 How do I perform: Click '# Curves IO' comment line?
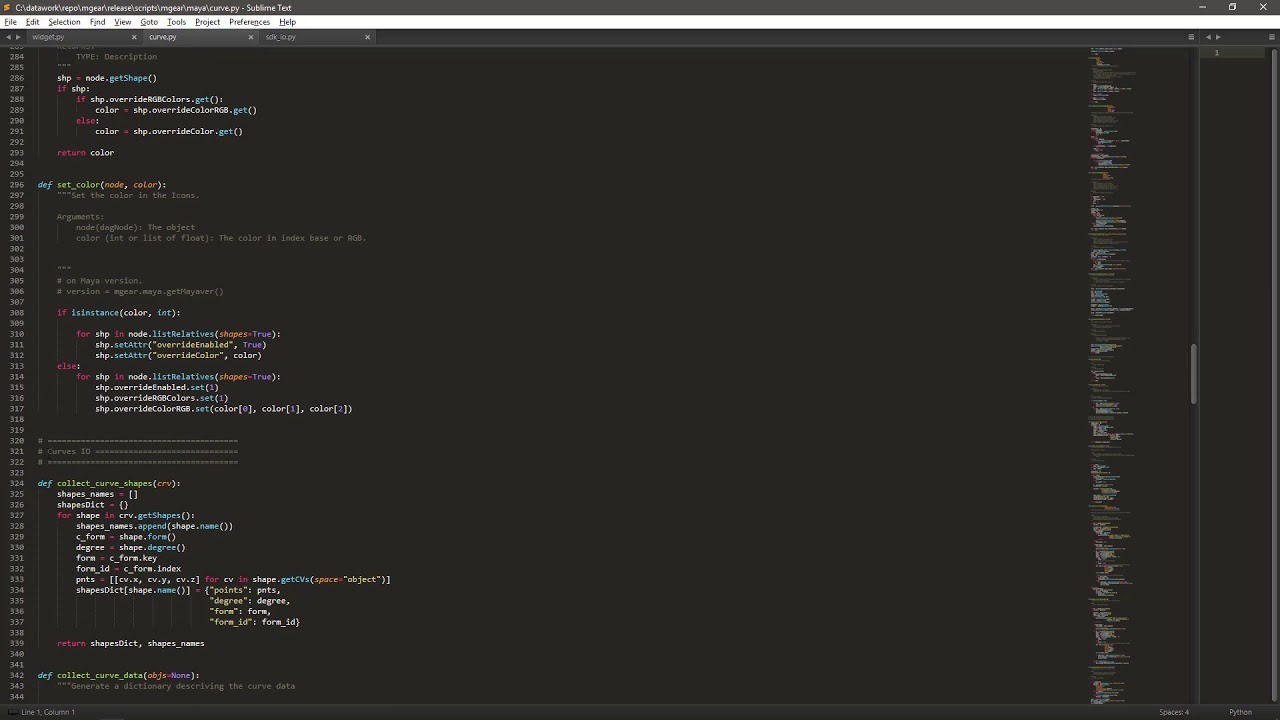138,452
